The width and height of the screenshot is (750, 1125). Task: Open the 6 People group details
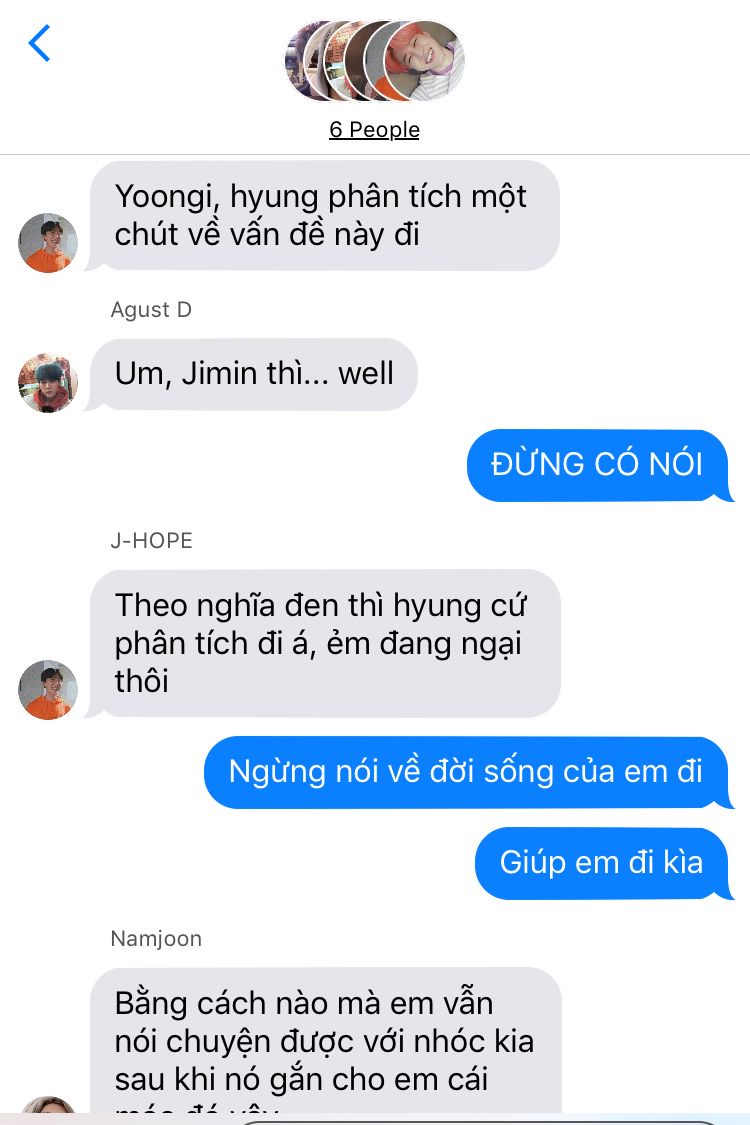[374, 129]
